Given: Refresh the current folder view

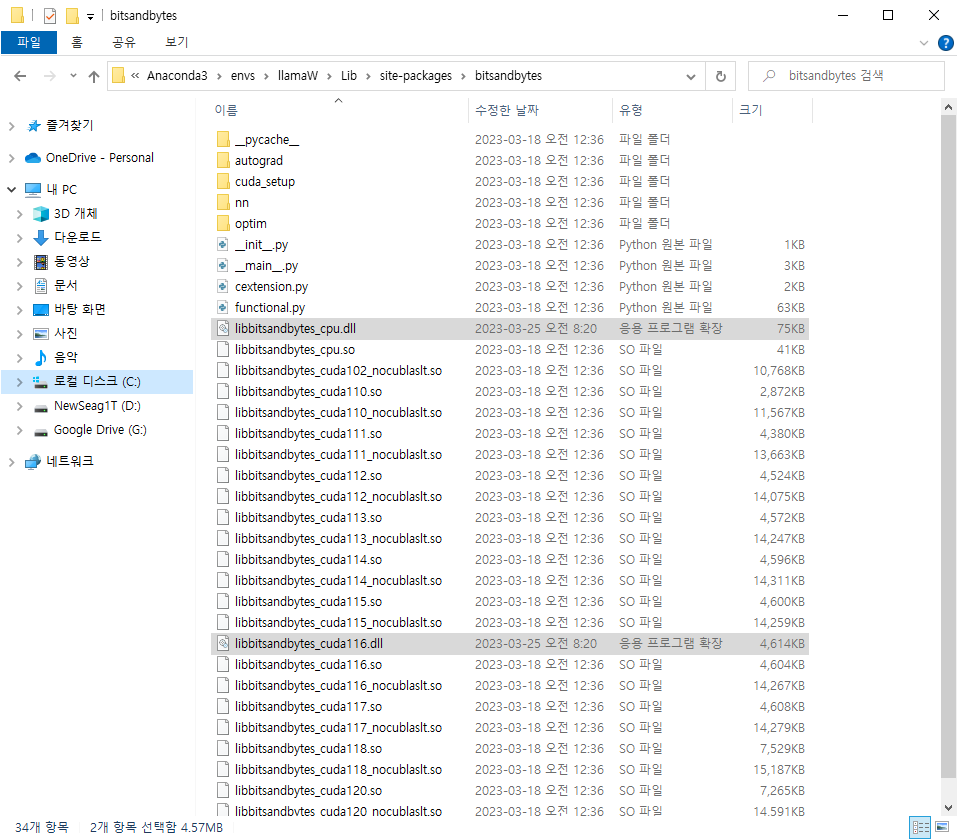Looking at the screenshot, I should click(x=720, y=76).
